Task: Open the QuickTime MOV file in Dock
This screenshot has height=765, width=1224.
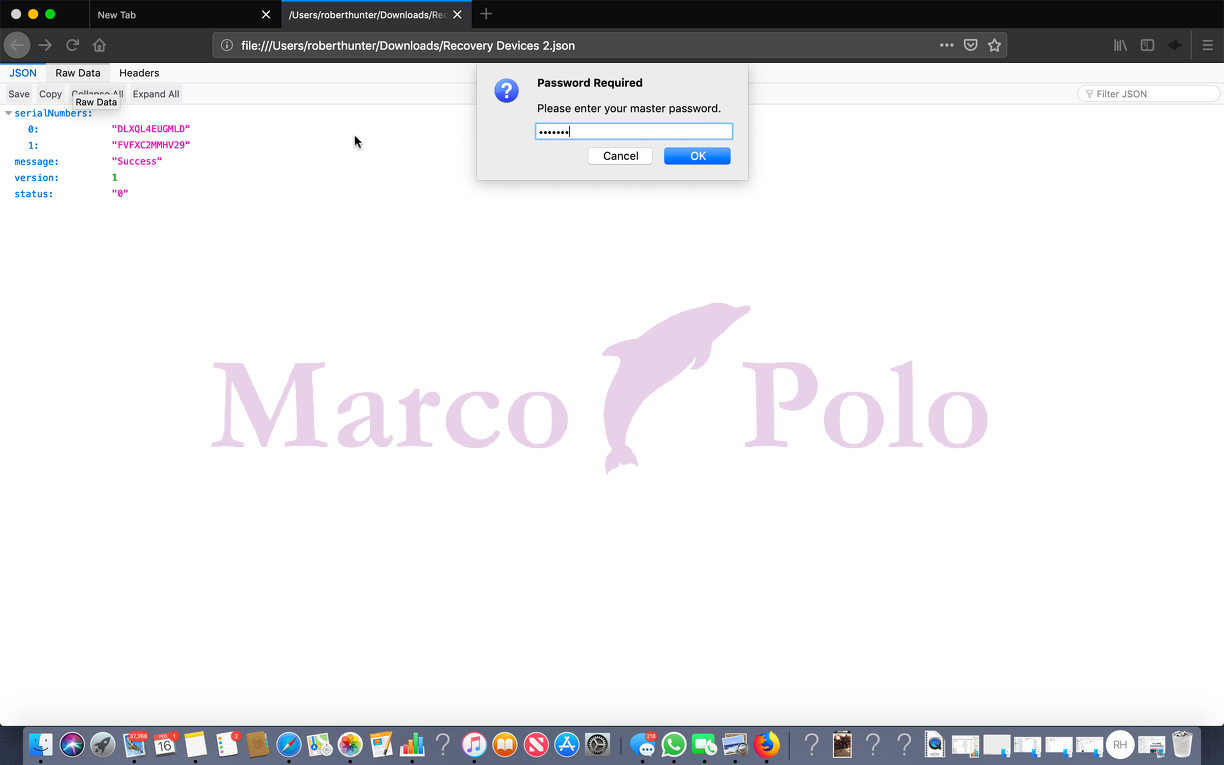Action: pyautogui.click(x=934, y=744)
